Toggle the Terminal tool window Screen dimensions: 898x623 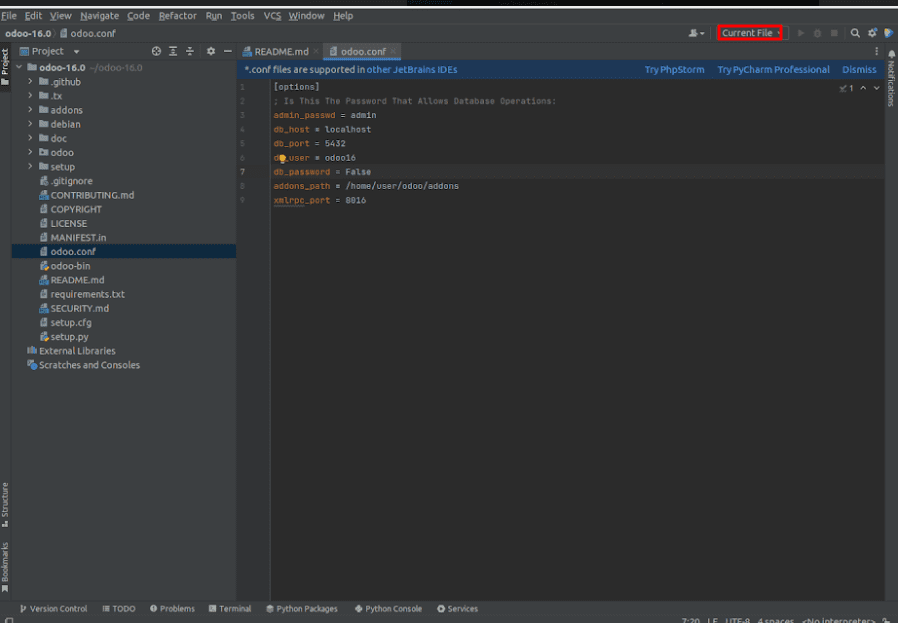[230, 609]
